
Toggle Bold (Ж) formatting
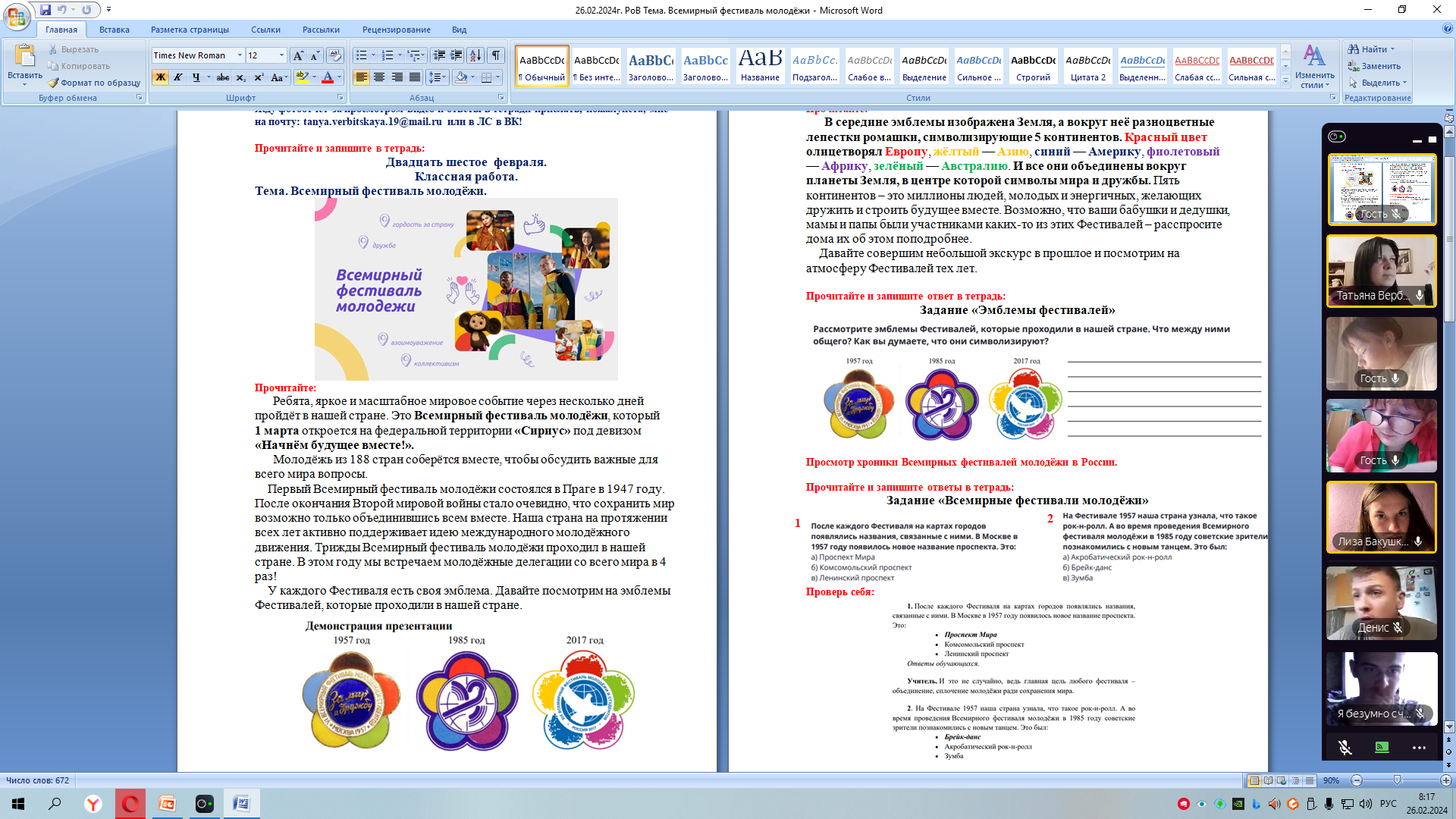[160, 77]
